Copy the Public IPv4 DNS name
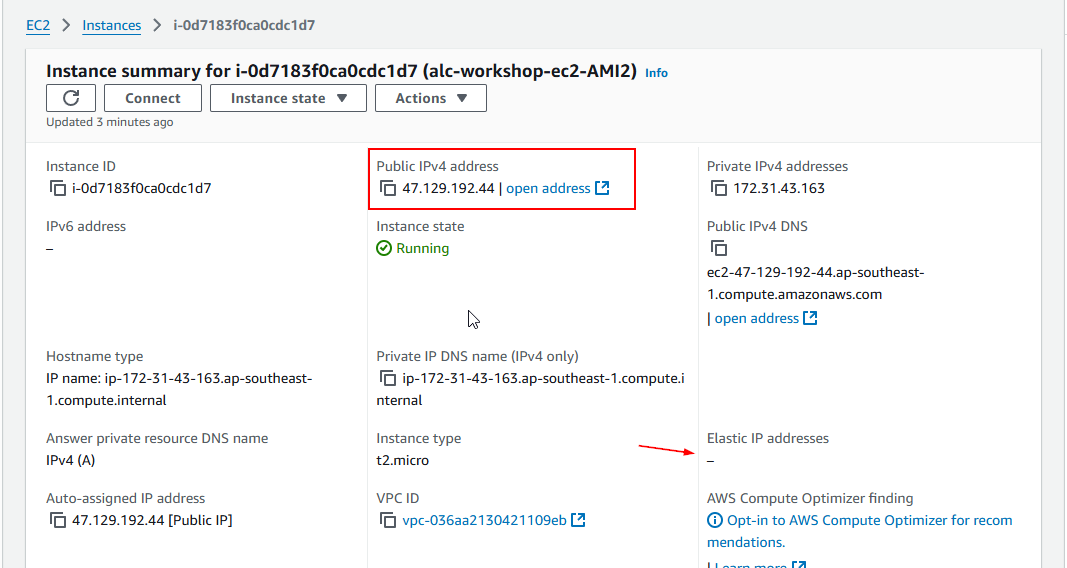1067x568 pixels. pyautogui.click(x=718, y=248)
